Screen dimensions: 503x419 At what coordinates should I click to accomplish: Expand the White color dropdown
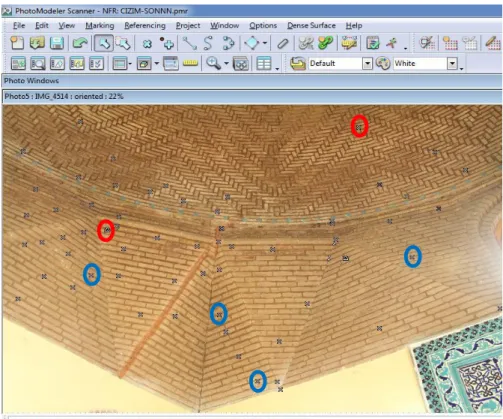click(x=452, y=63)
